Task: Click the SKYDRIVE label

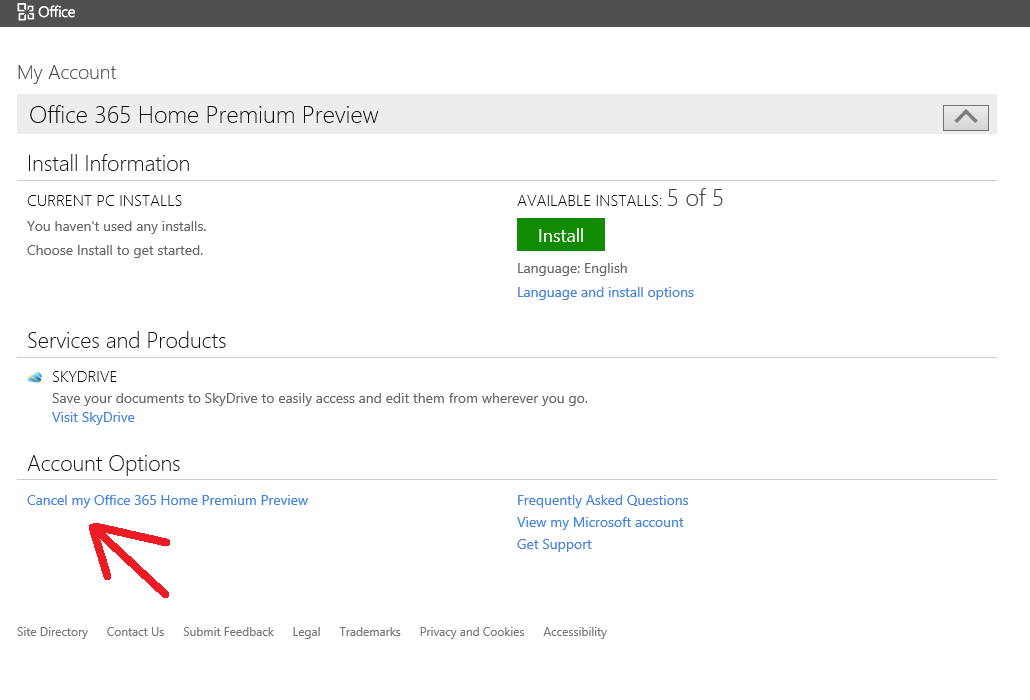Action: [x=84, y=377]
